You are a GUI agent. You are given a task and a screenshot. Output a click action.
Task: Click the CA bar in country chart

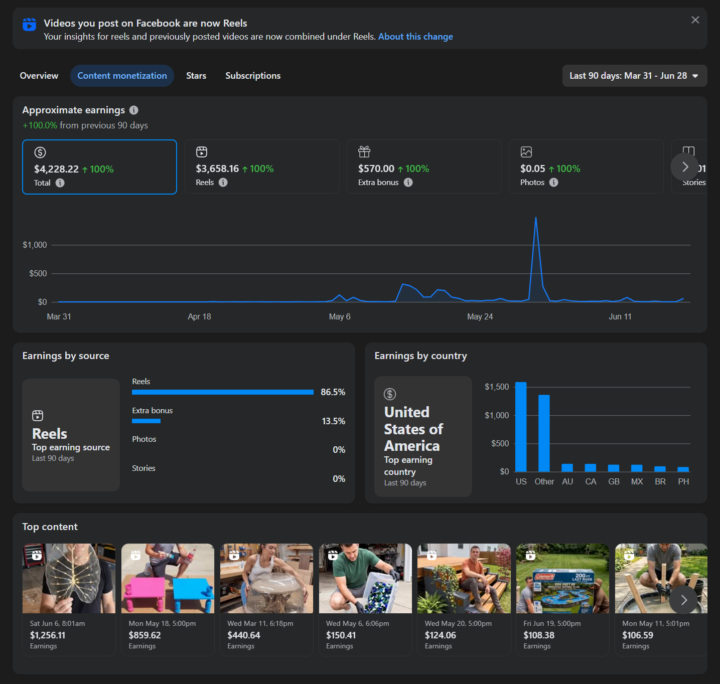pos(591,468)
